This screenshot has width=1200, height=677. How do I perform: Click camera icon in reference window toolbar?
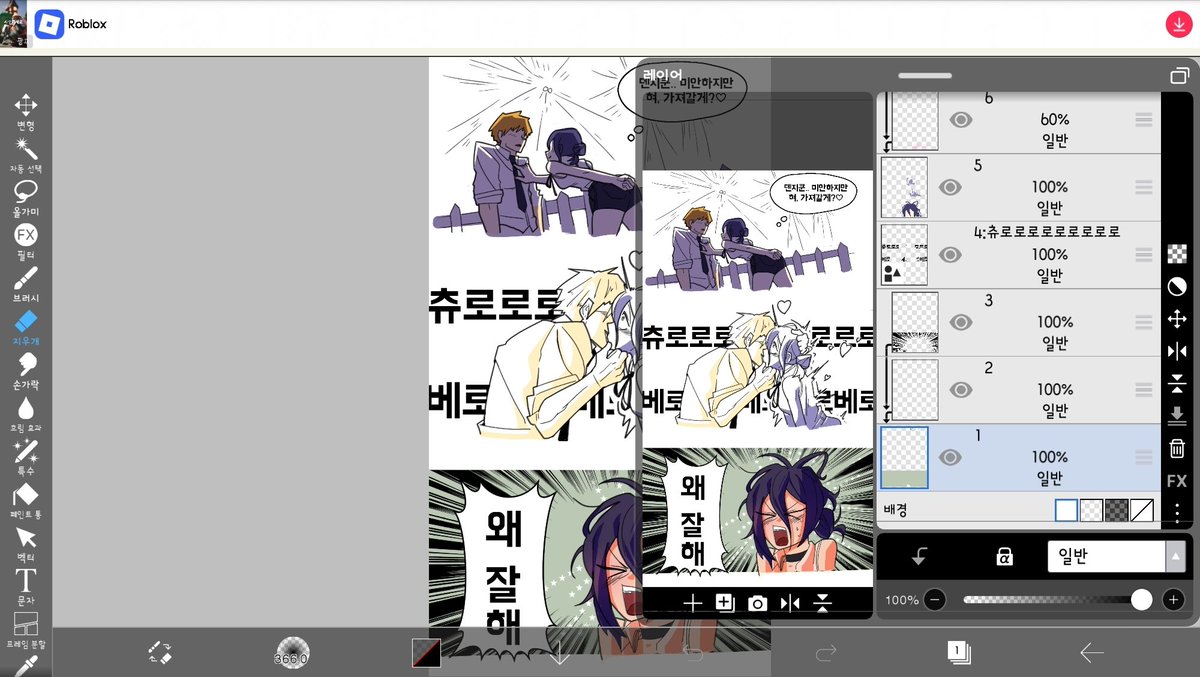(x=758, y=602)
